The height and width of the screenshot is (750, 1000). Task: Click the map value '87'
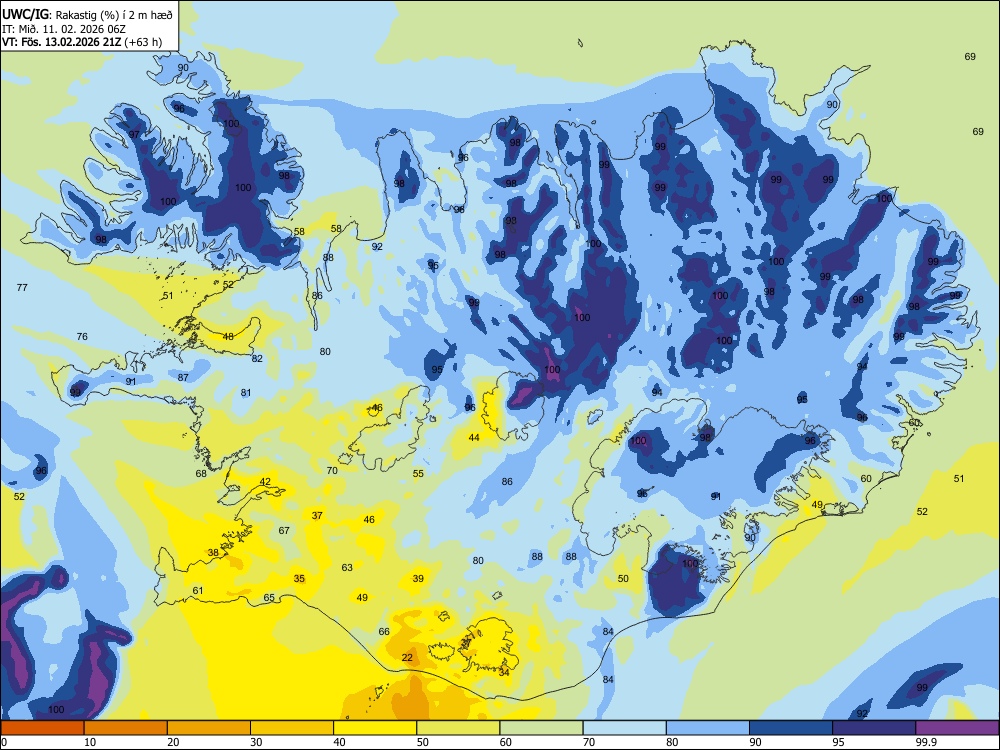(183, 377)
